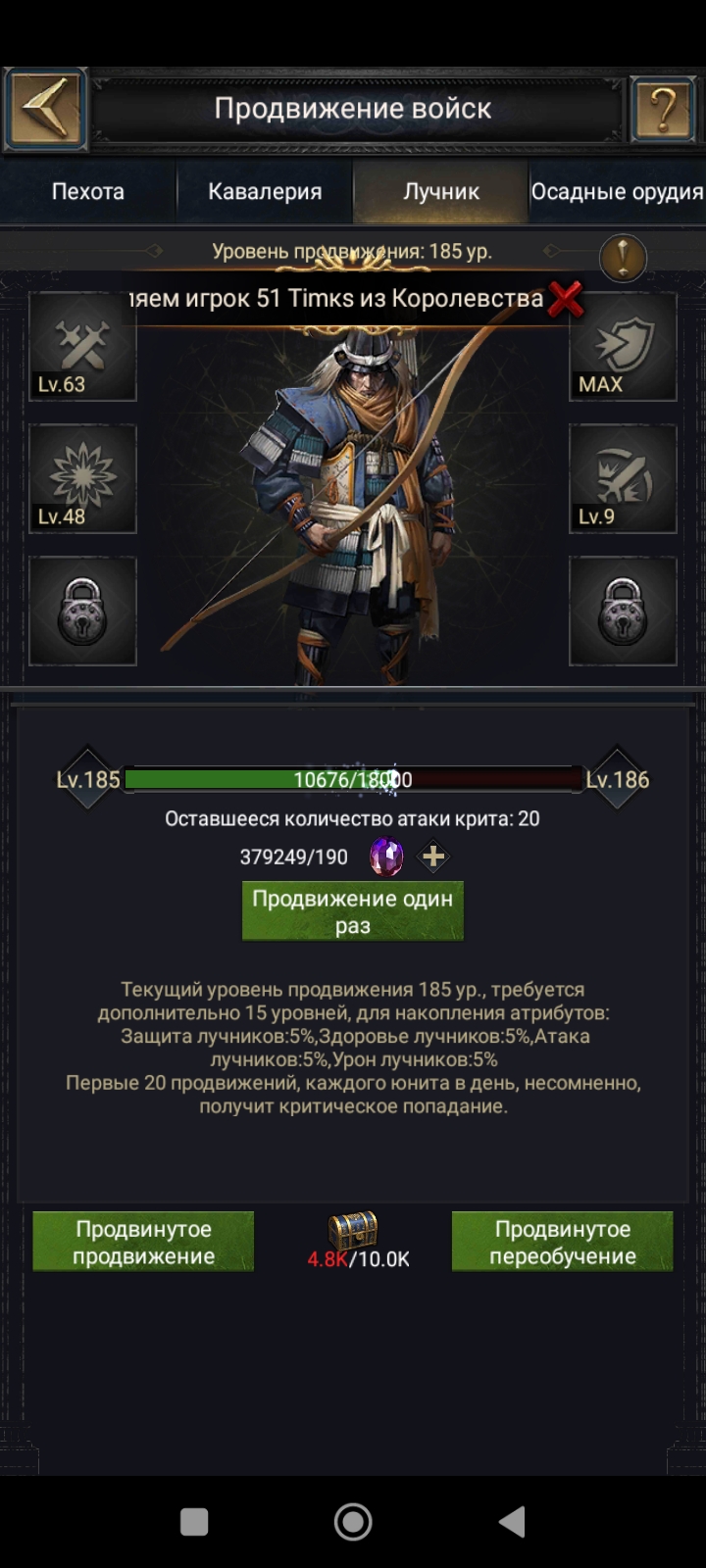Switch to the Кавалерия tab
Viewport: 706px width, 1568px height.
[265, 191]
